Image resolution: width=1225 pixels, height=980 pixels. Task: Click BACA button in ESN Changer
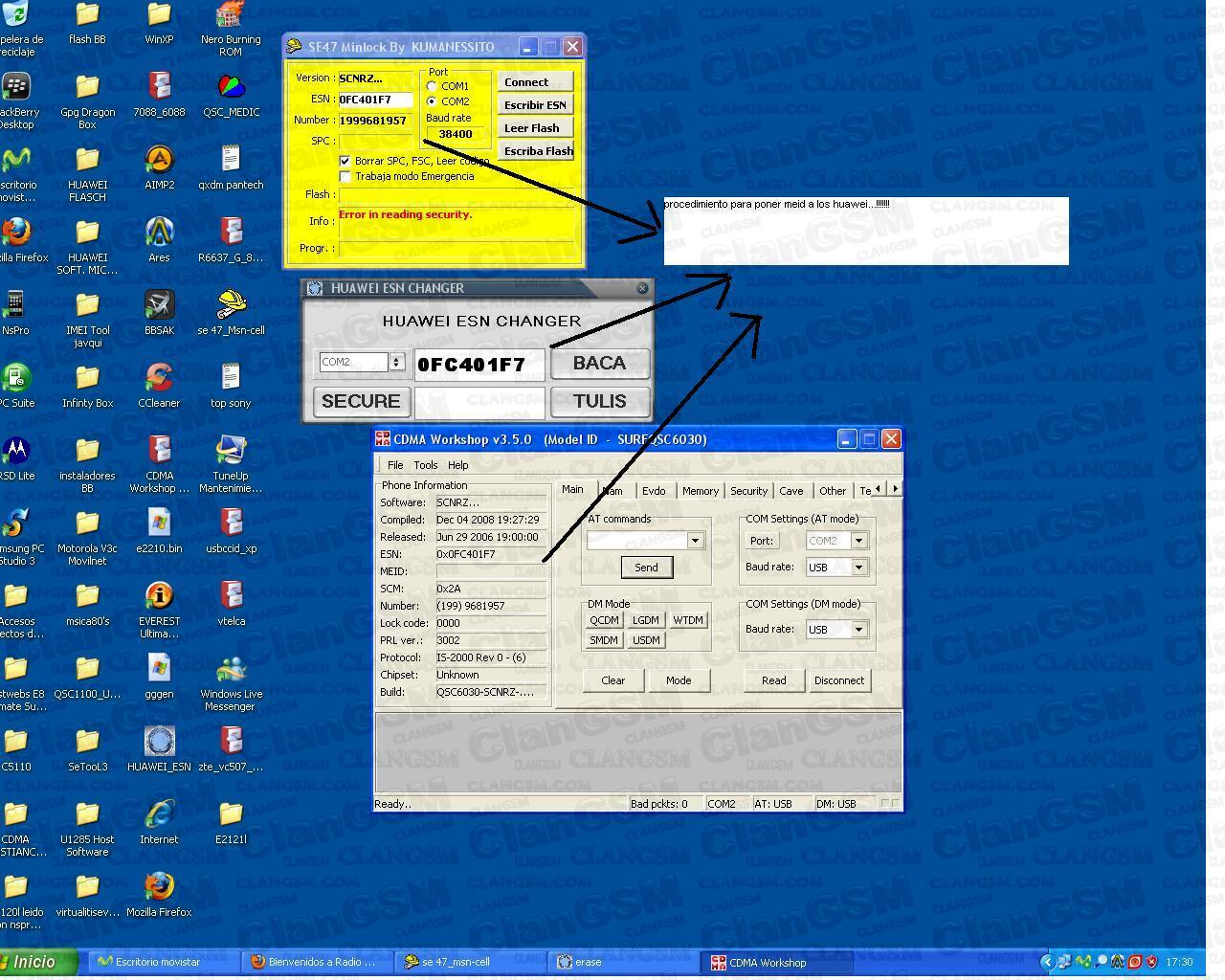tap(600, 364)
